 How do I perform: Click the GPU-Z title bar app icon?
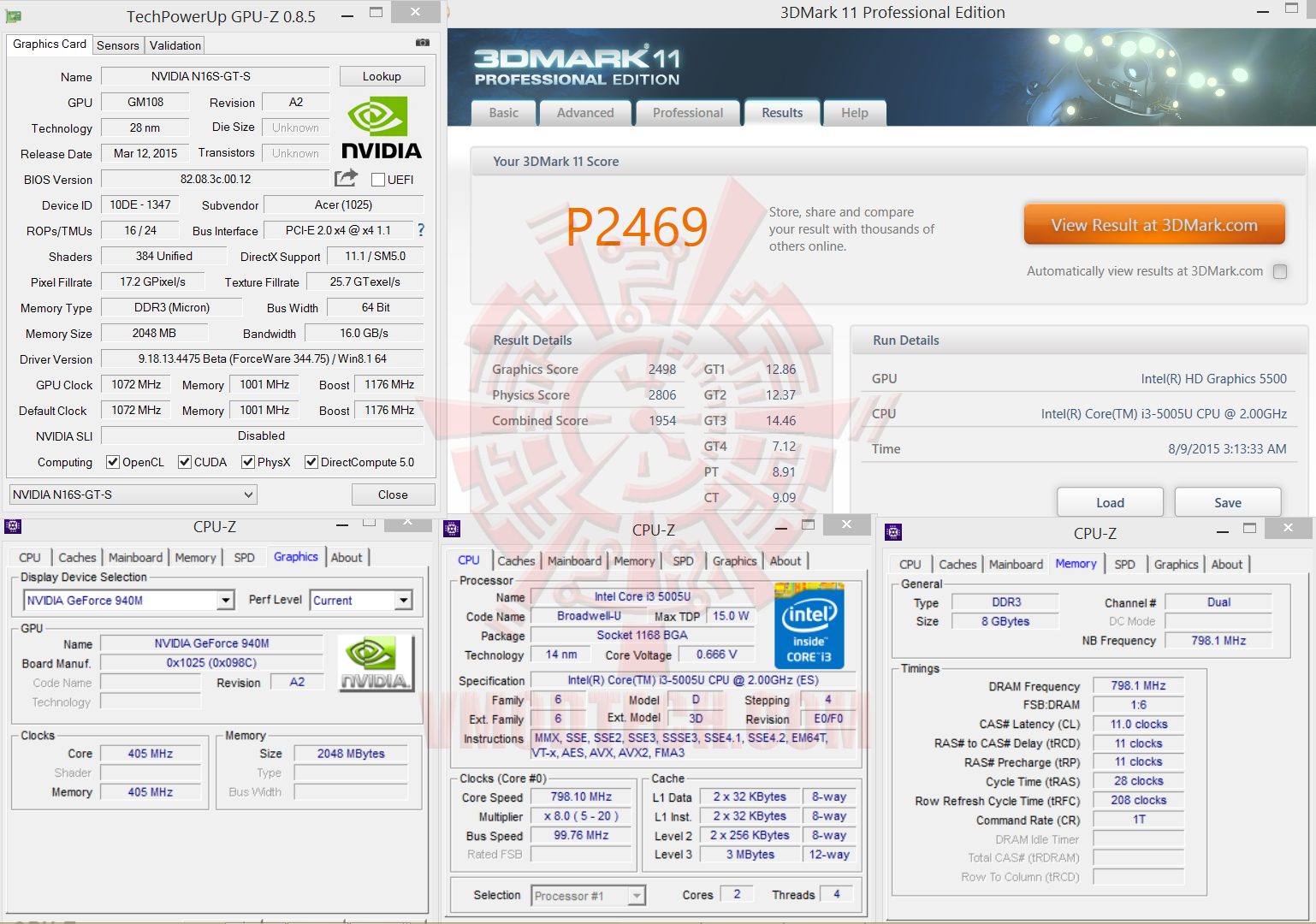[14, 16]
